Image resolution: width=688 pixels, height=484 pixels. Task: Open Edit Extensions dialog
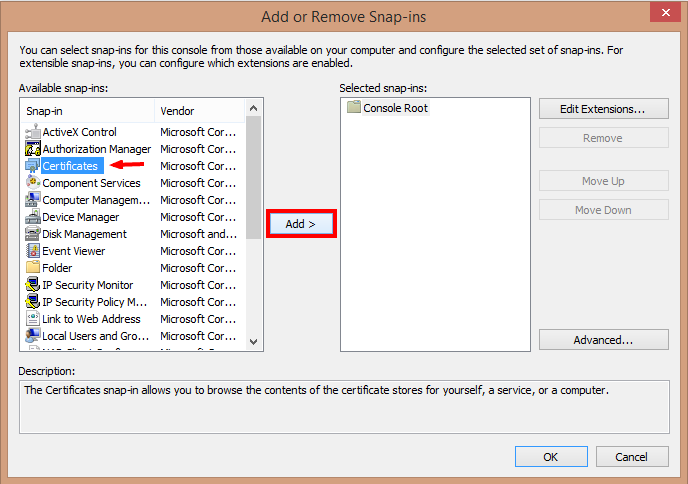pos(603,108)
